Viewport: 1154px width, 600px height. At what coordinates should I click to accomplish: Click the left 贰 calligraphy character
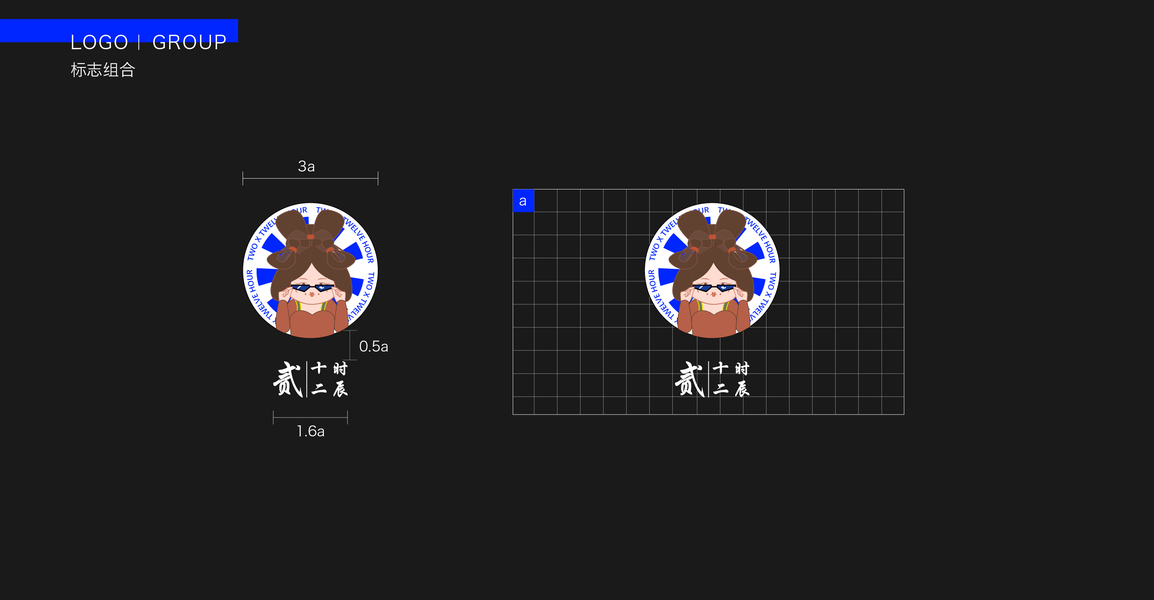(288, 379)
